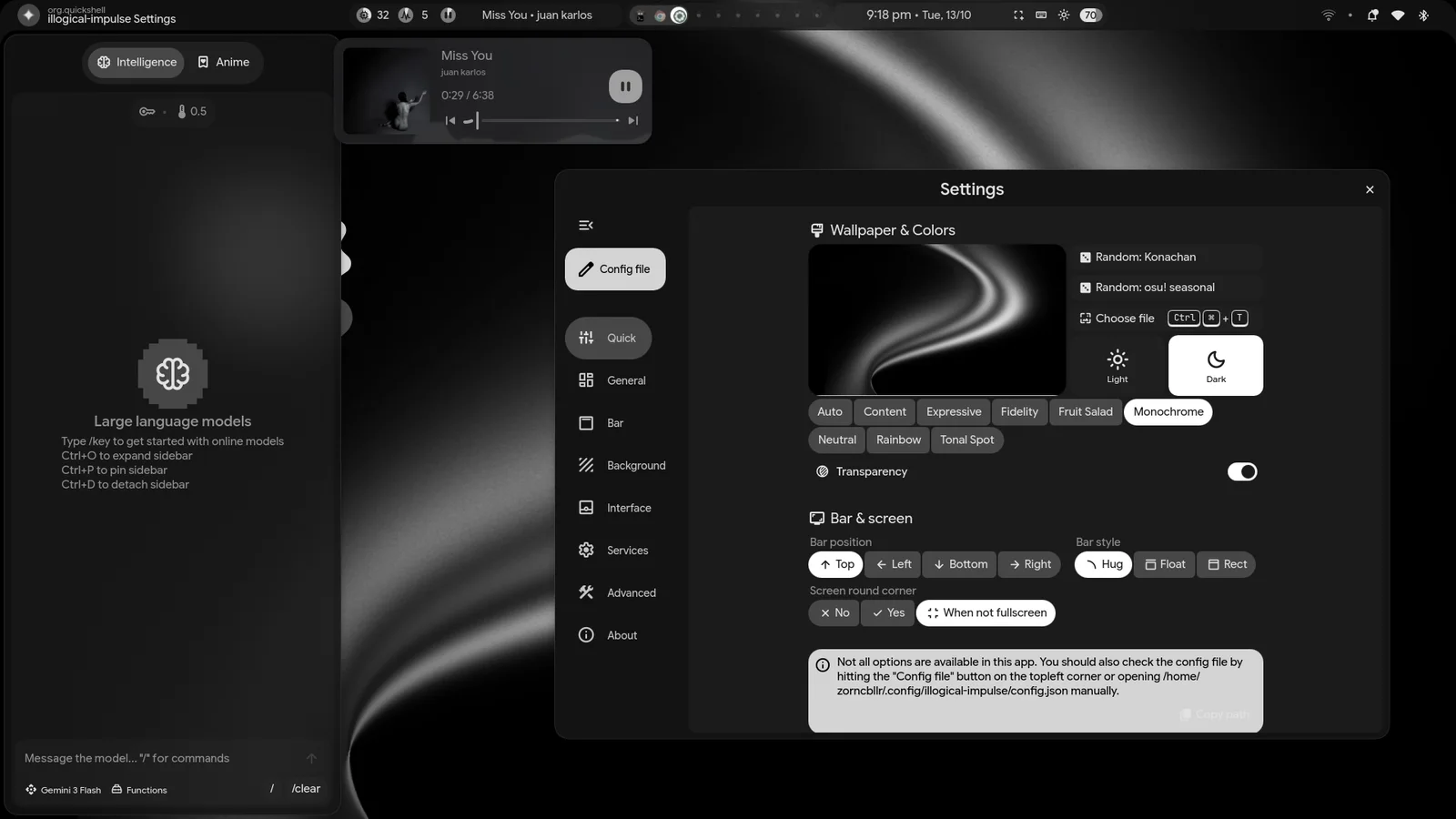Viewport: 1456px width, 819px height.
Task: Click Random: osu! seasonal wallpaper option
Action: [x=1168, y=288]
